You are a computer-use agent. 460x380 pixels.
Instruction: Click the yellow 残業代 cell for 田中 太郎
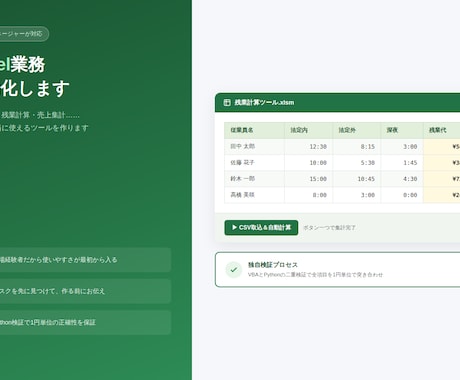[442, 147]
